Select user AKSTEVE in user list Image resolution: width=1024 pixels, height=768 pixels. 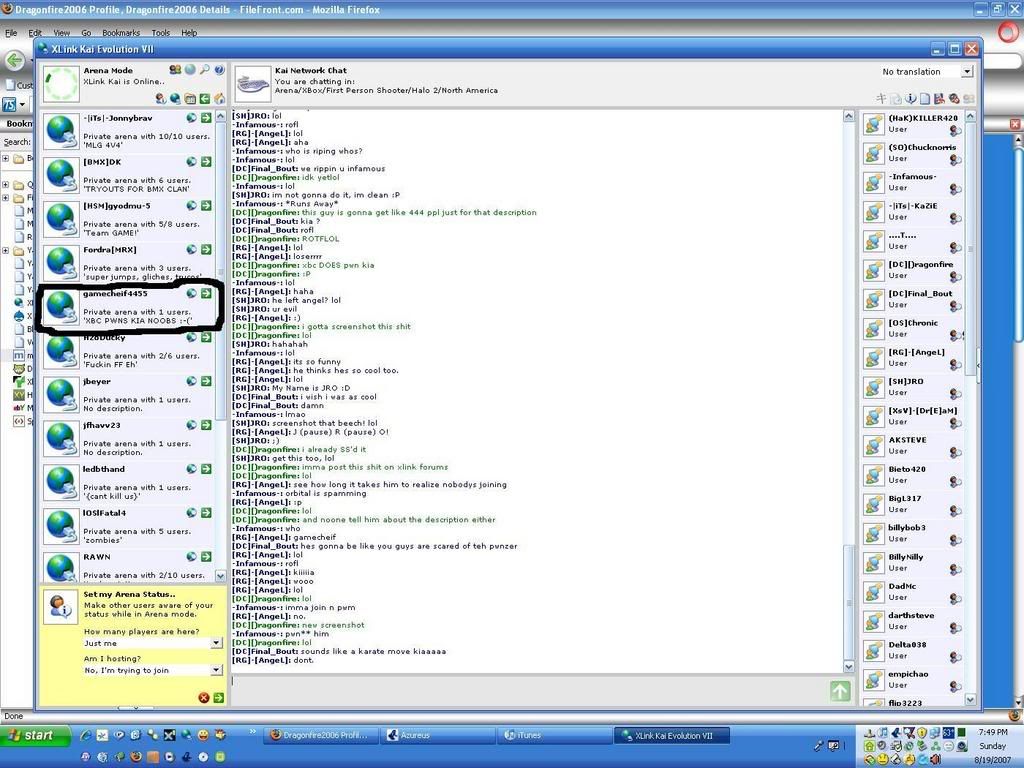(x=913, y=445)
